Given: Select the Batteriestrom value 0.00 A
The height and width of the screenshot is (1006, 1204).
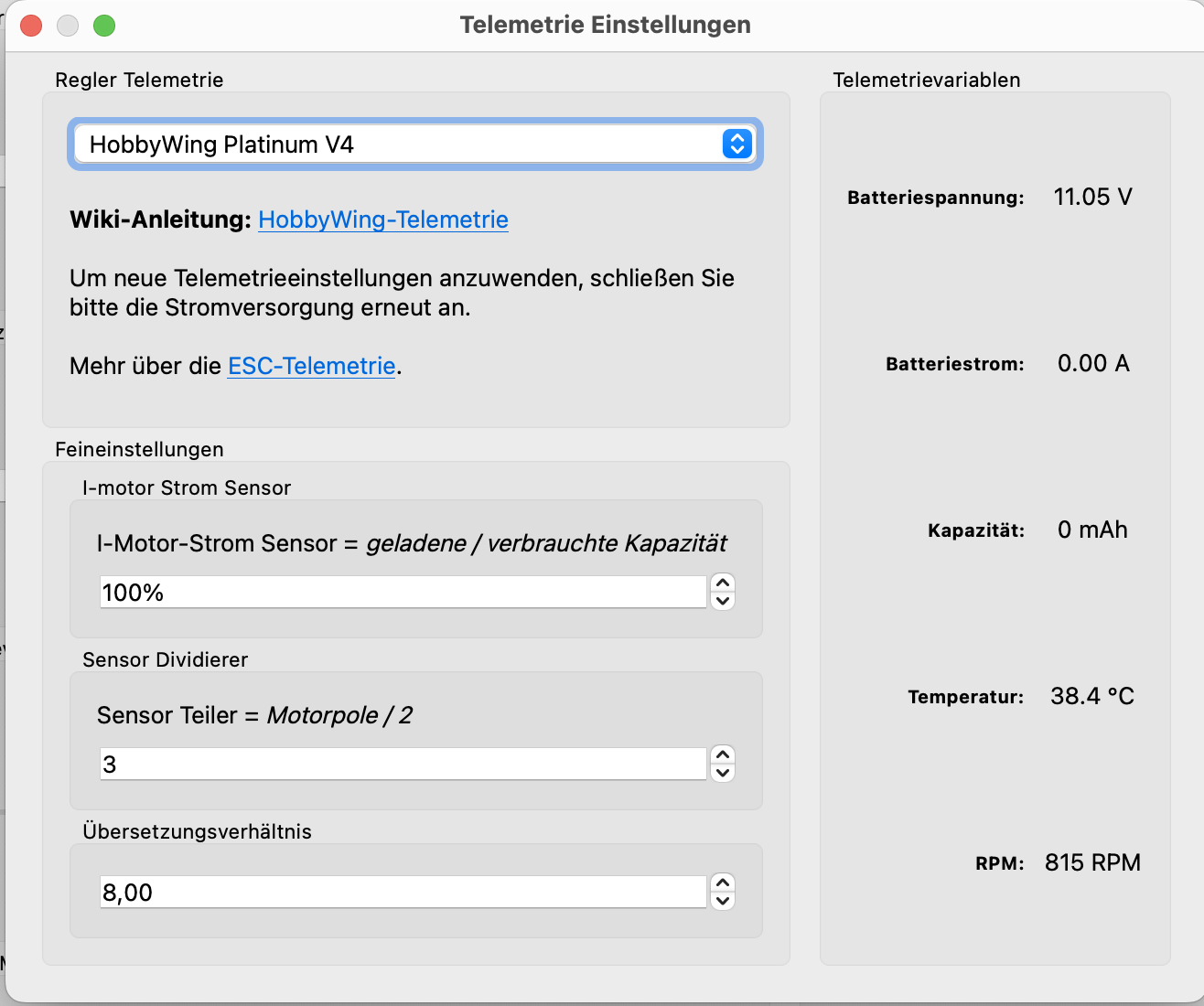Looking at the screenshot, I should tap(1092, 363).
